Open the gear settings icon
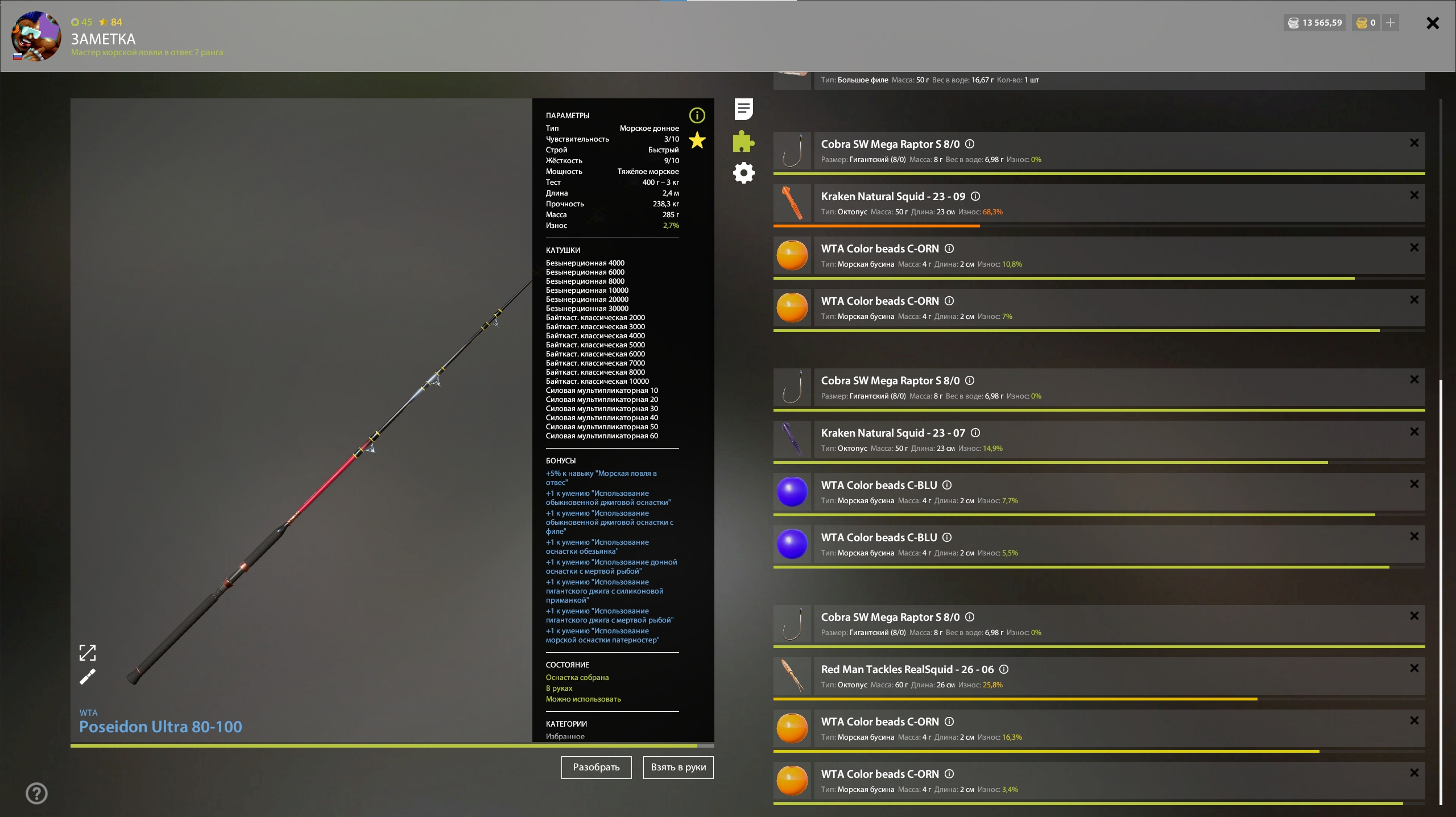Viewport: 1456px width, 817px height. click(x=743, y=172)
